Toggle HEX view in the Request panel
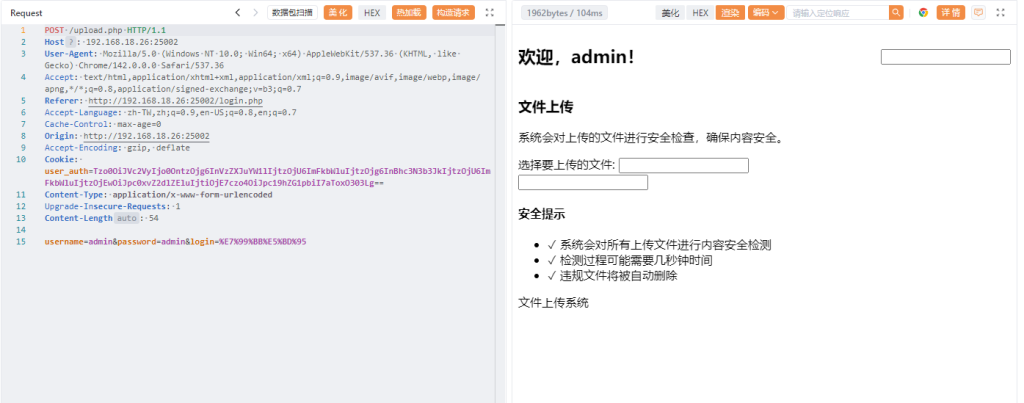 click(x=372, y=12)
